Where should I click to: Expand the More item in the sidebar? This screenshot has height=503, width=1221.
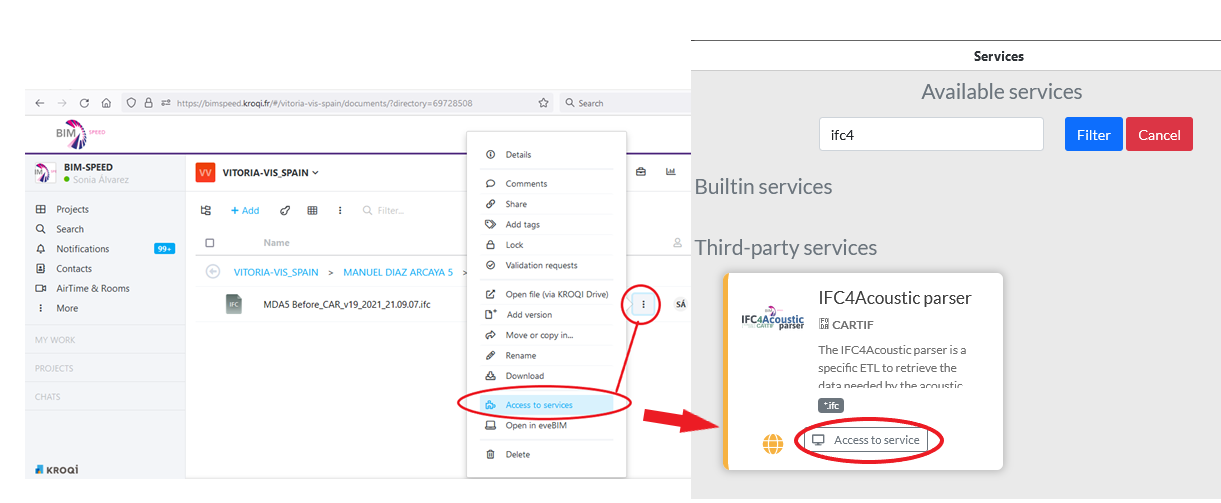click(x=67, y=309)
